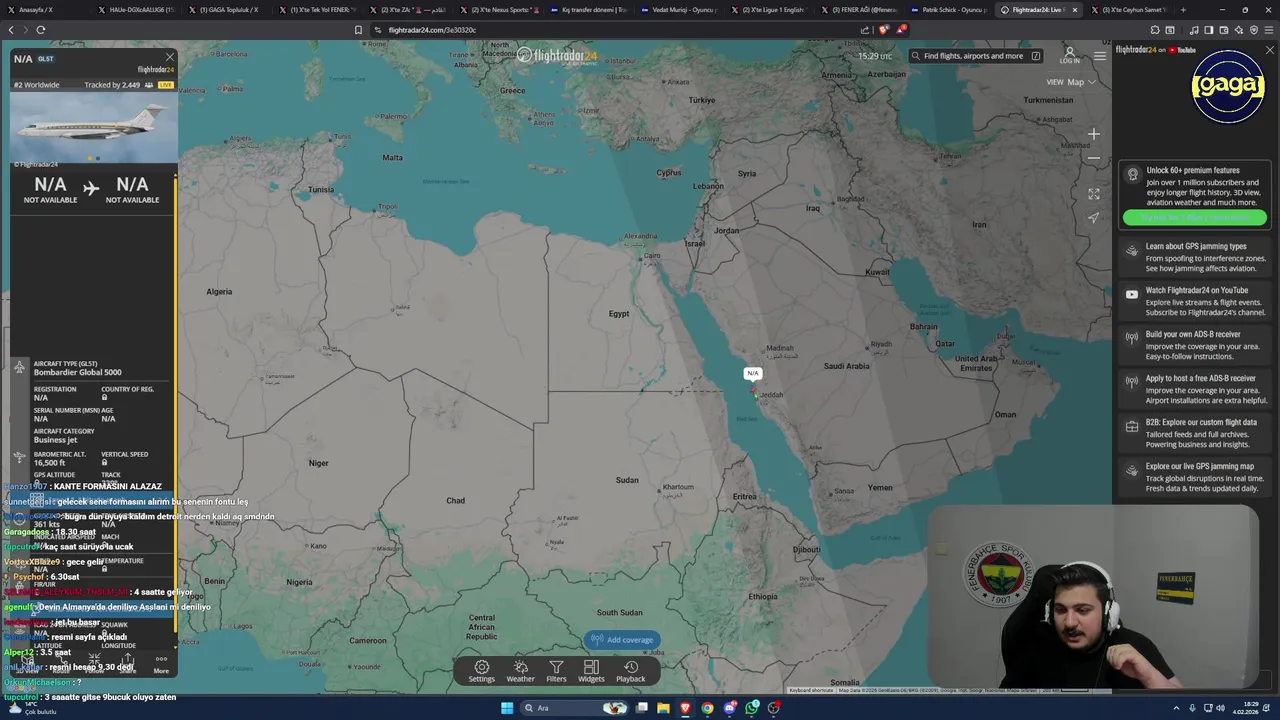Bookmark this page icon in address bar
Image resolution: width=1280 pixels, height=720 pixels.
pos(358,30)
